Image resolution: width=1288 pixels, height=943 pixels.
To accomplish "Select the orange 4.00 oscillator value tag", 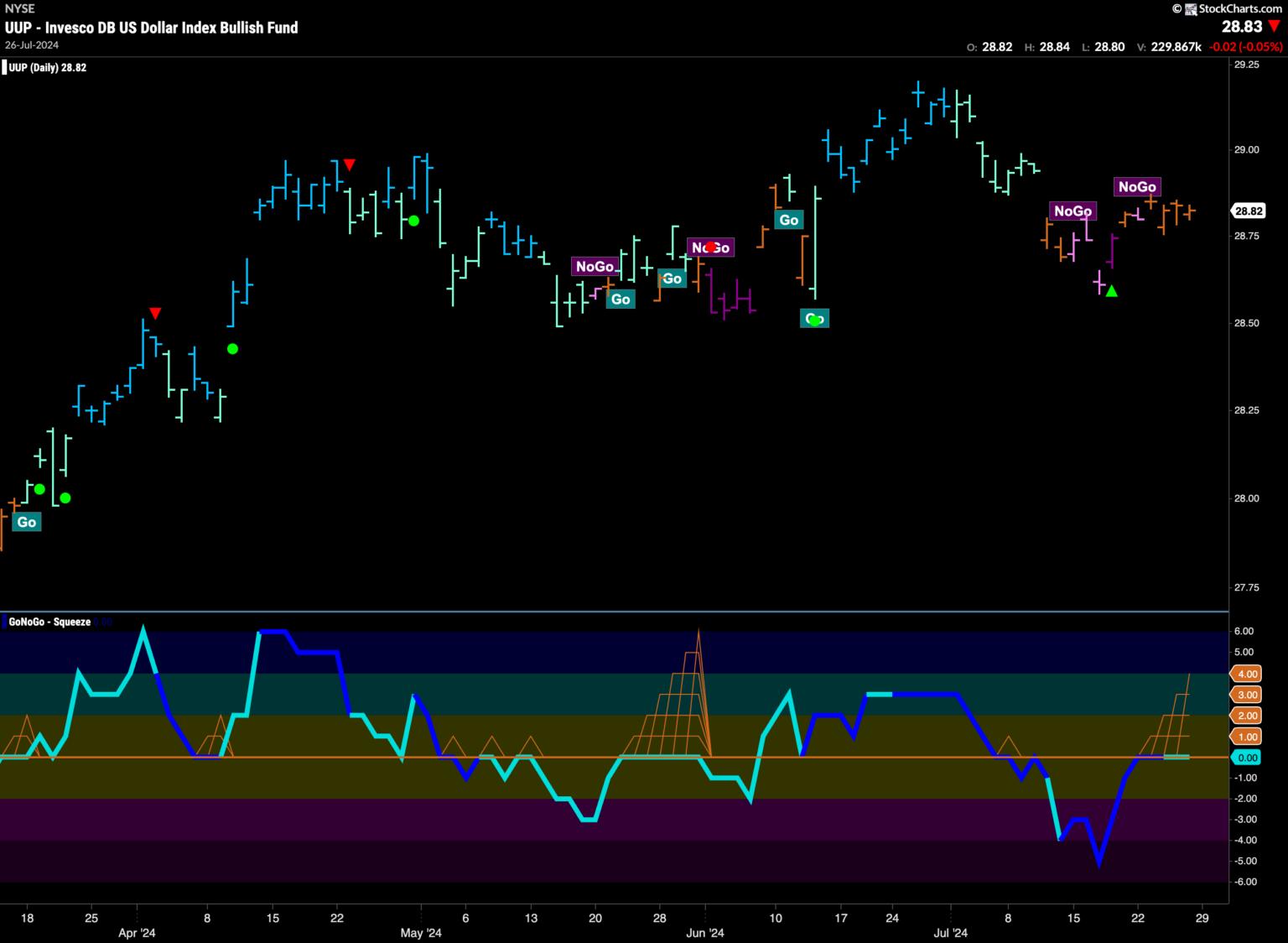I will [x=1247, y=674].
